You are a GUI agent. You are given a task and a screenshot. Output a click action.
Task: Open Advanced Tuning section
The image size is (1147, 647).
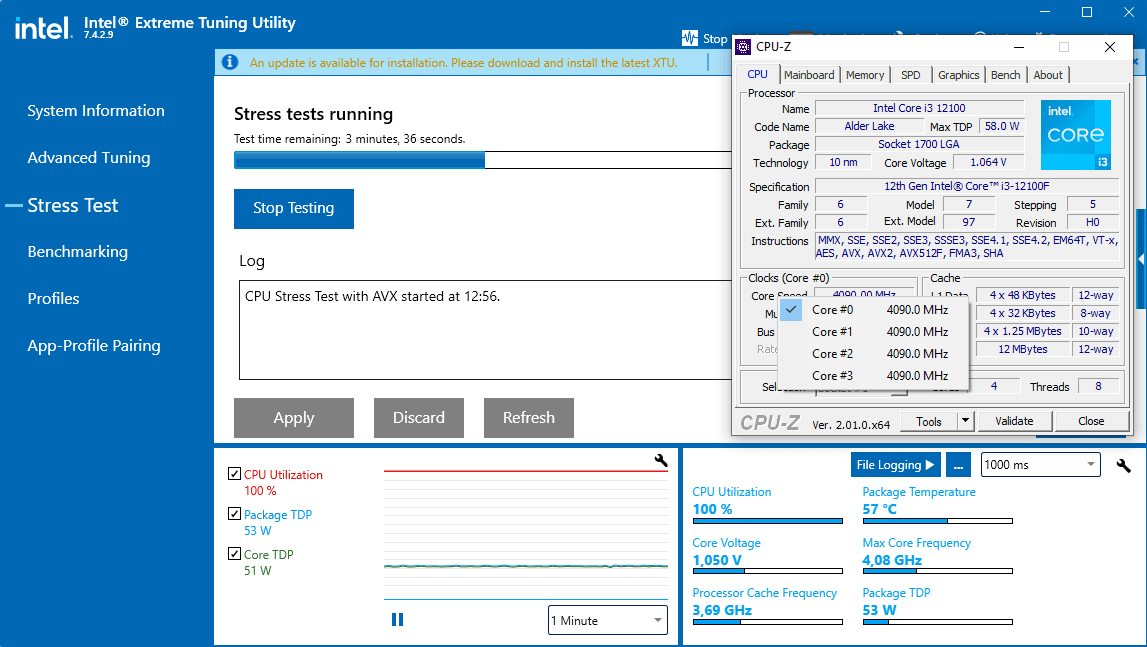[89, 157]
